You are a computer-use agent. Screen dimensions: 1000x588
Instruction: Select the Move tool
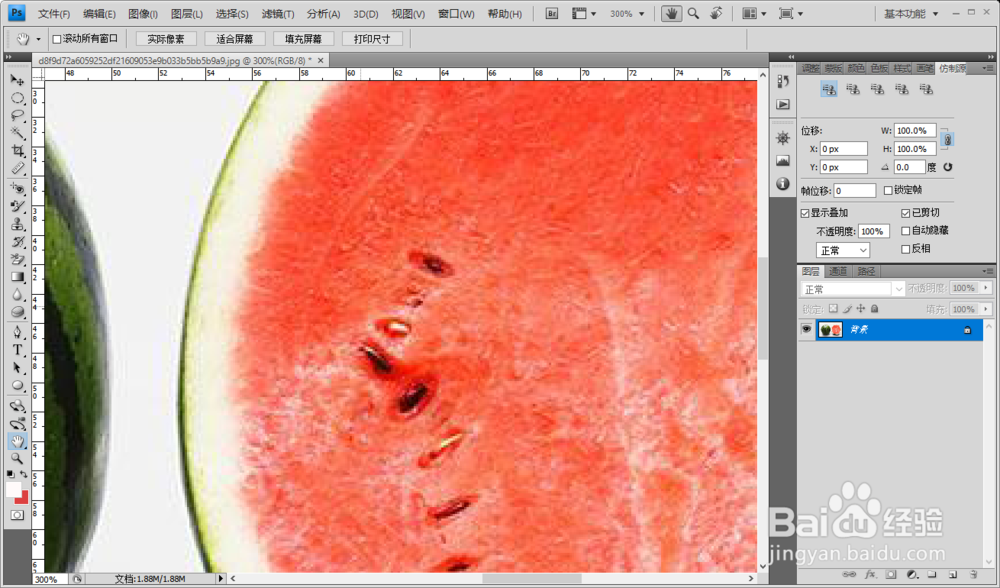click(17, 80)
